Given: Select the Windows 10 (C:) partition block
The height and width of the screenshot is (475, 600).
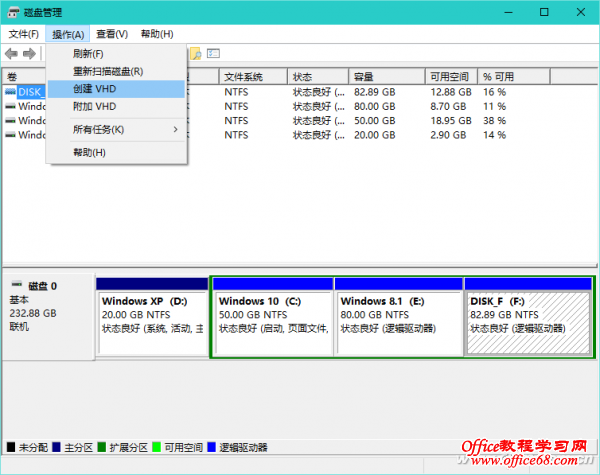Looking at the screenshot, I should click(x=272, y=317).
